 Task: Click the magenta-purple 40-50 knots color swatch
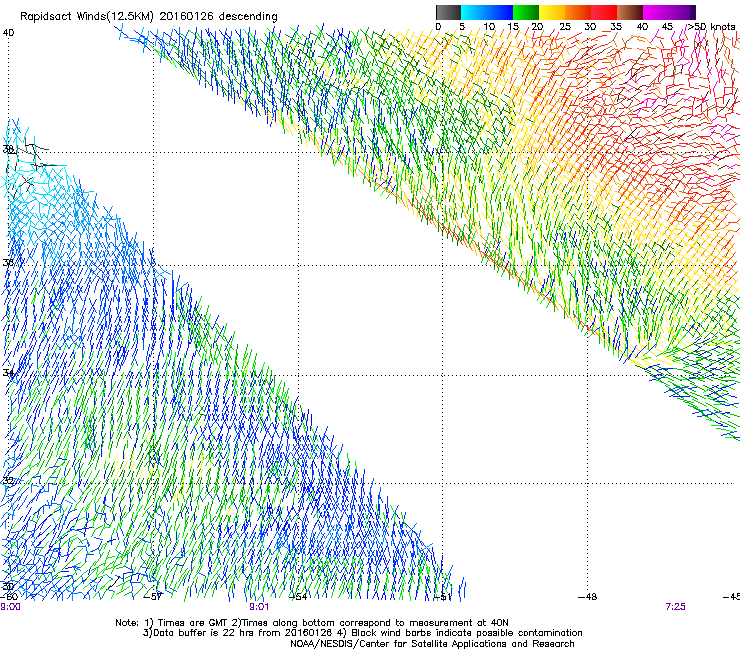[669, 12]
